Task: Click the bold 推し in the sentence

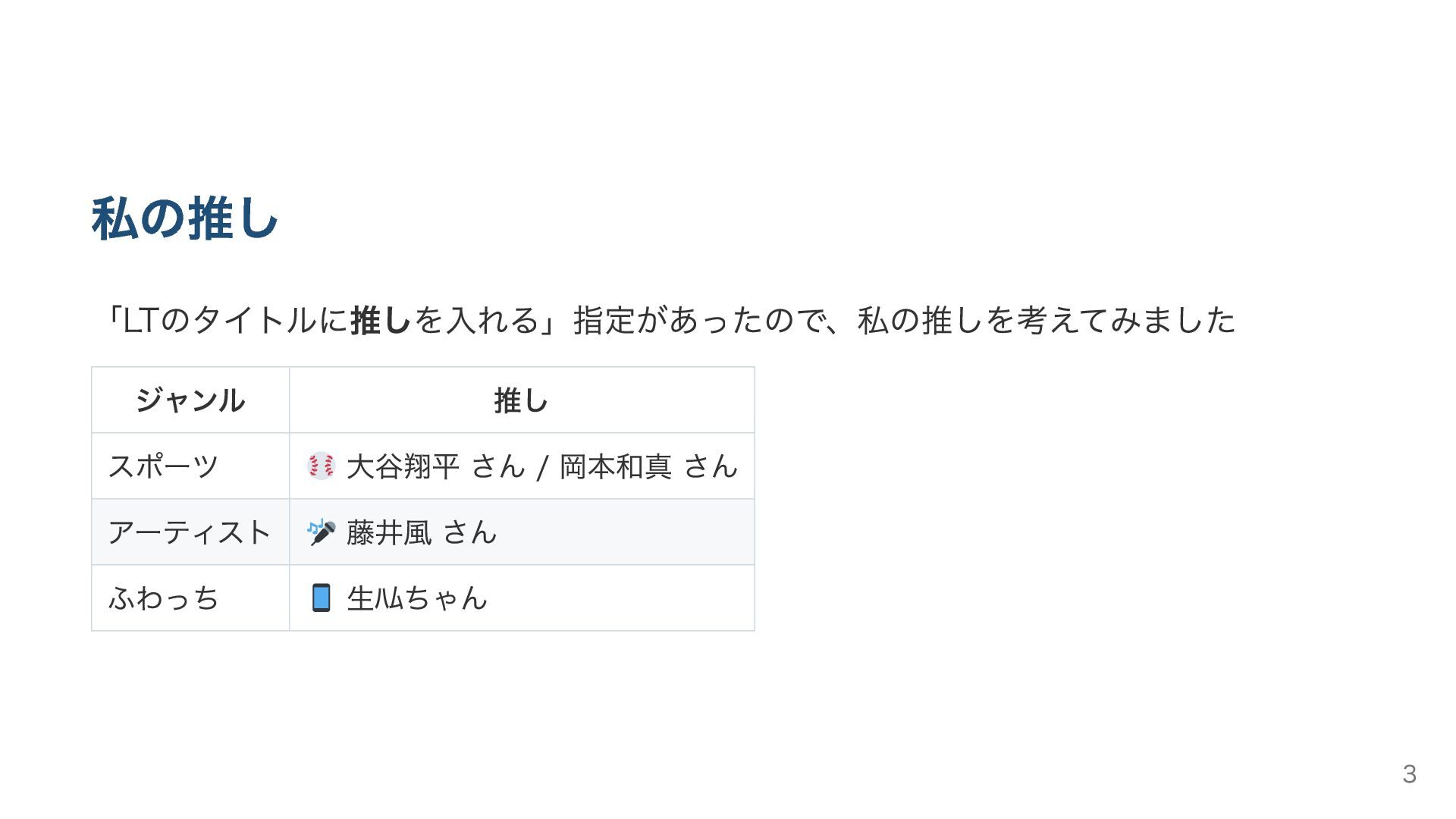Action: (x=381, y=320)
